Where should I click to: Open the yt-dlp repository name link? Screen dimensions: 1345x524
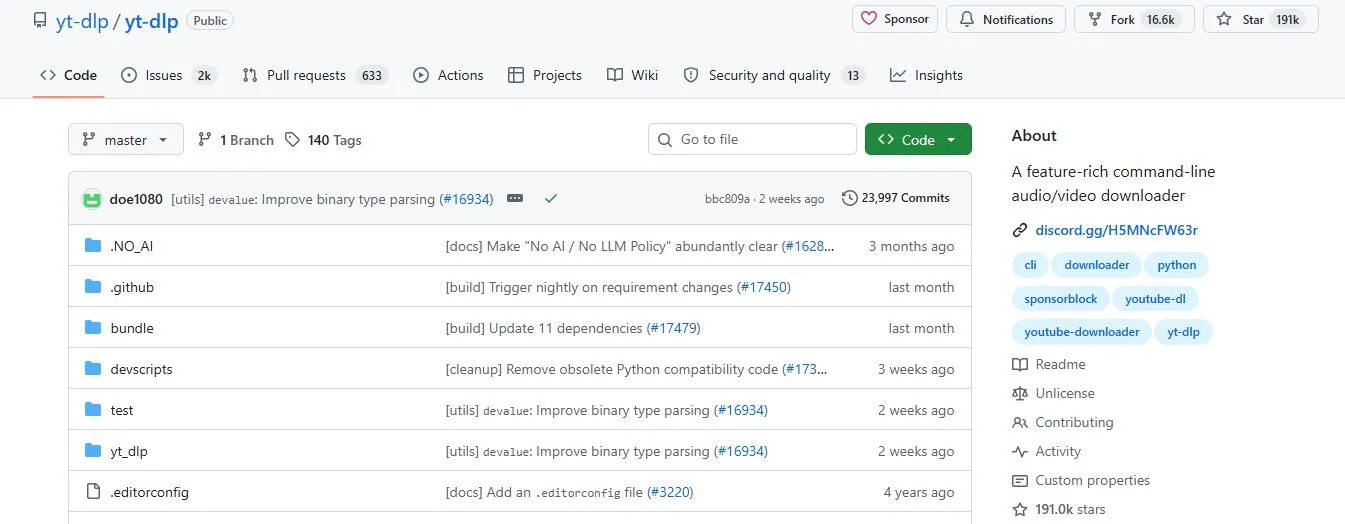[x=151, y=21]
